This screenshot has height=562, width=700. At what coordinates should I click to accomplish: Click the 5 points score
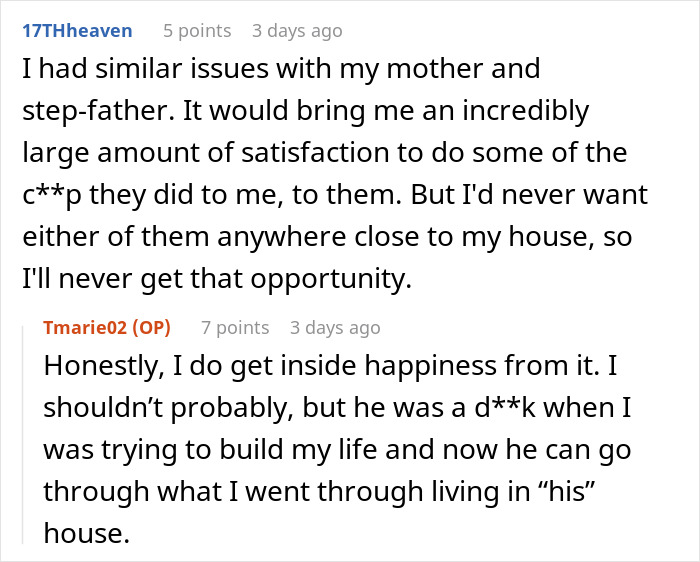197,31
